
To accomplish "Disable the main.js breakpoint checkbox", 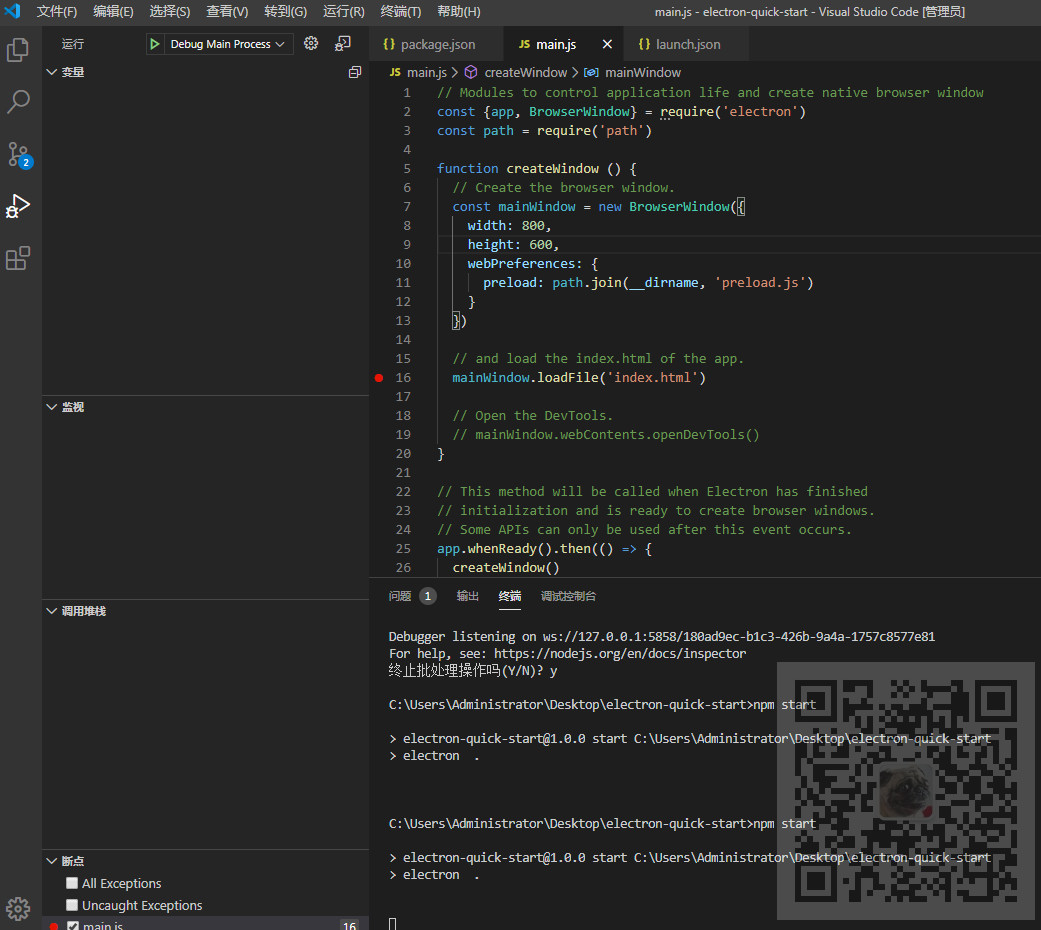I will pyautogui.click(x=73, y=926).
